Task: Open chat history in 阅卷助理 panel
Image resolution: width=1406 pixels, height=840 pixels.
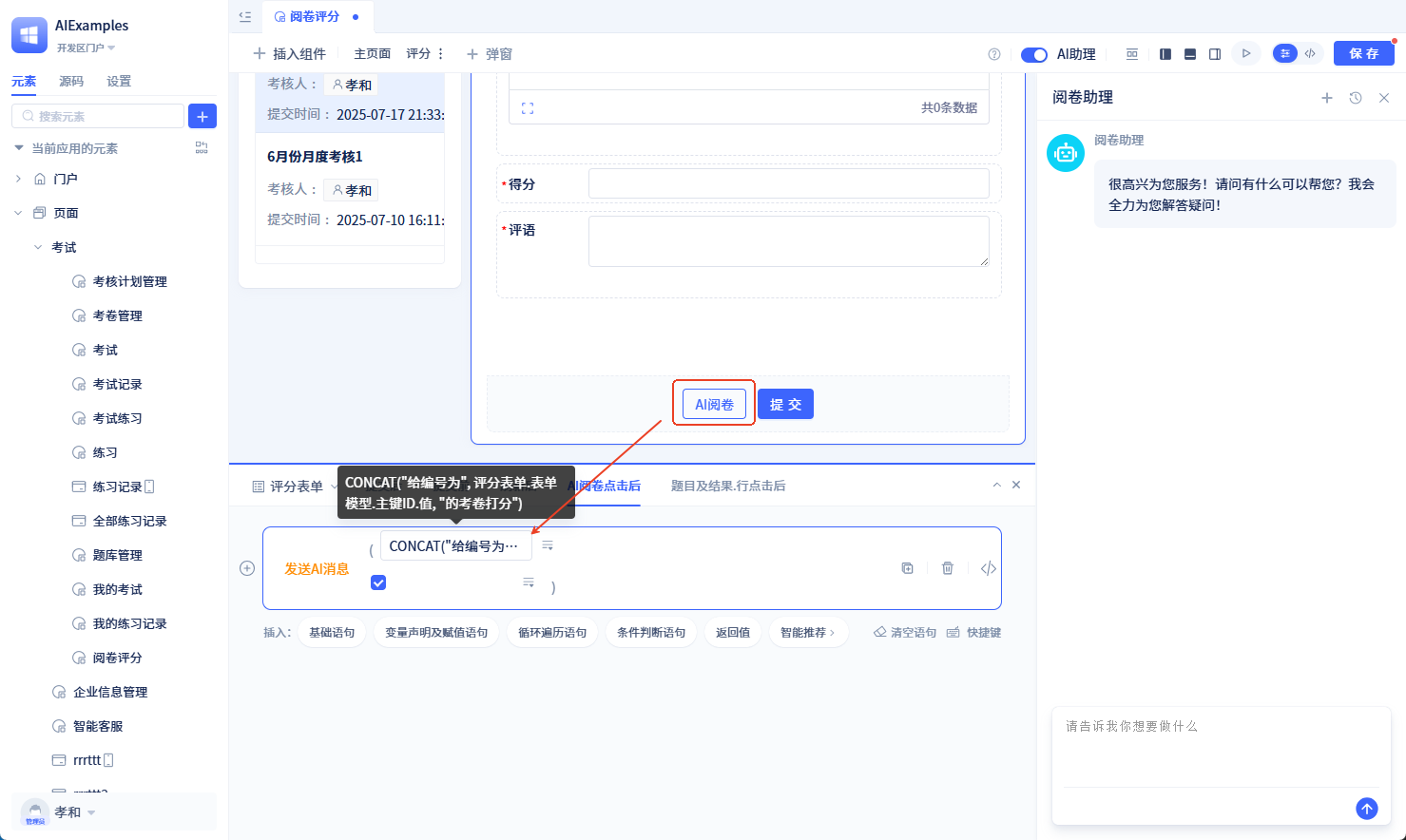Action: coord(1356,98)
